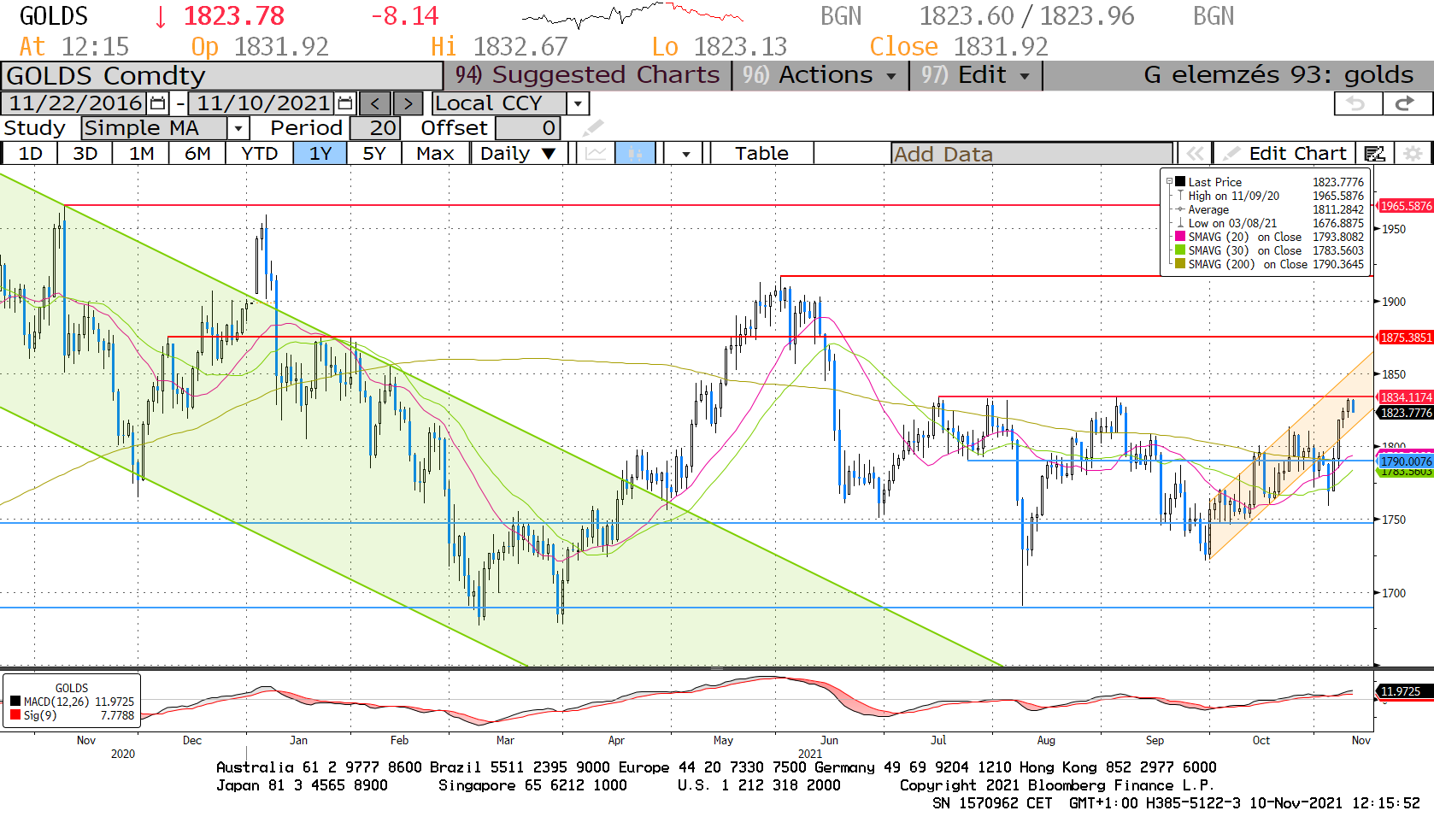Image resolution: width=1434 pixels, height=840 pixels.
Task: Click the intraday sparkline mini chart
Action: pyautogui.click(x=632, y=15)
